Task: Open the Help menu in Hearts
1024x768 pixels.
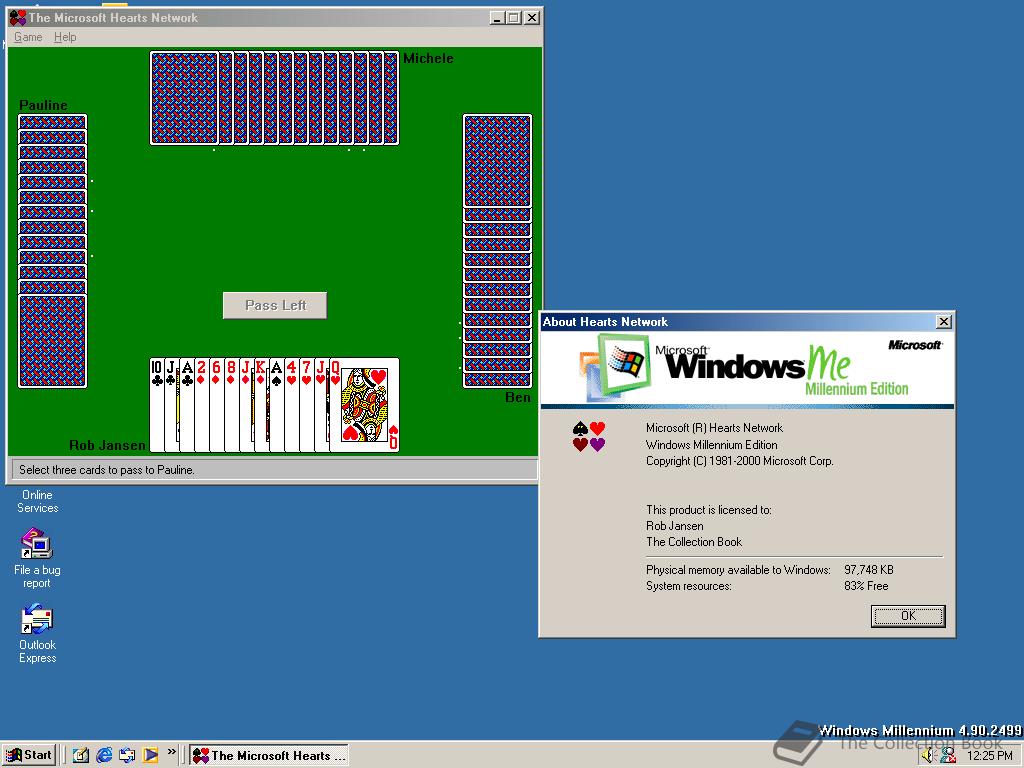Action: 65,37
